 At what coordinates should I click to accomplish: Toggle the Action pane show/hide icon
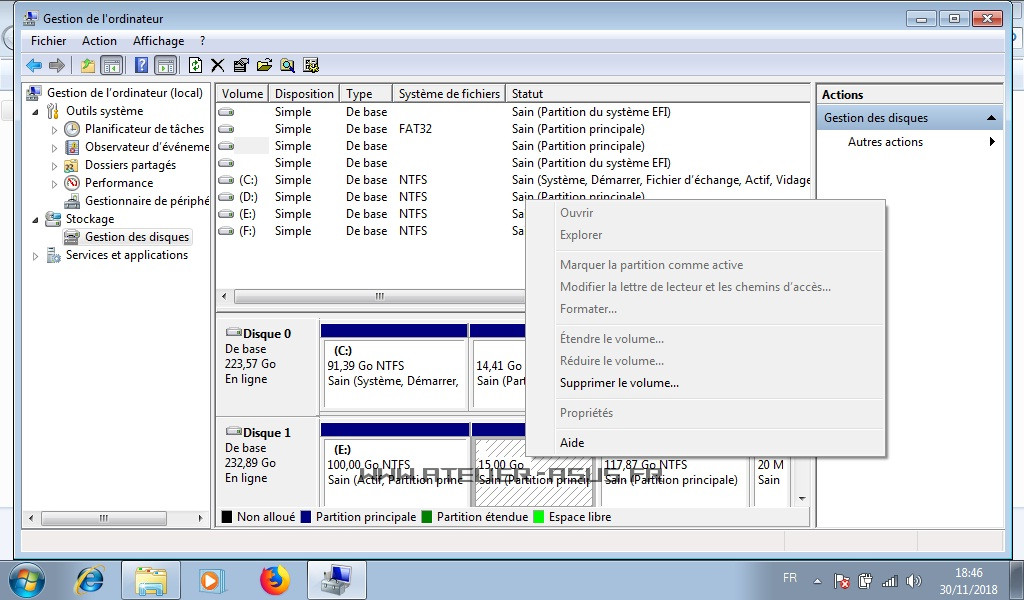[166, 65]
